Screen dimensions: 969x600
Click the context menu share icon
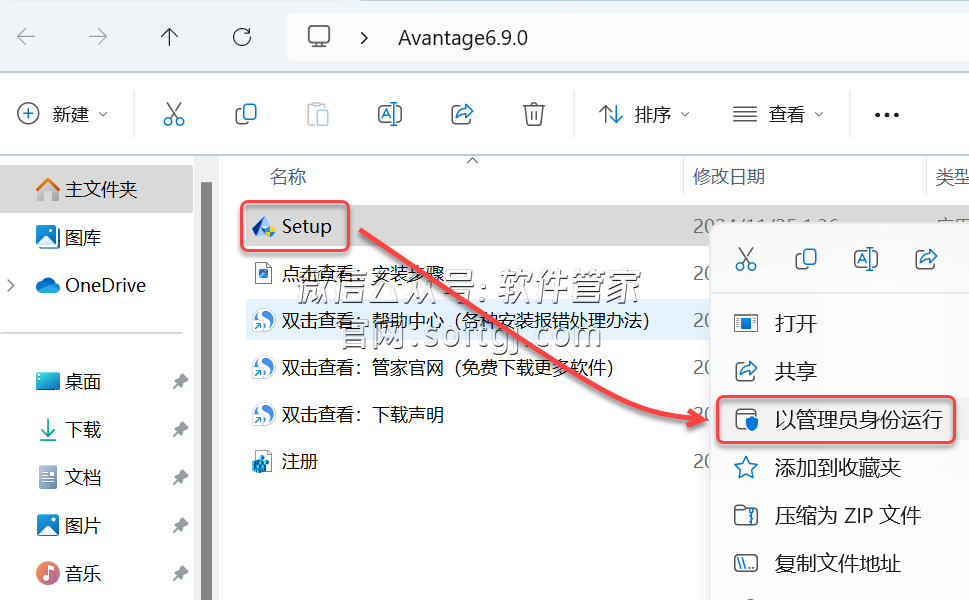(x=926, y=259)
